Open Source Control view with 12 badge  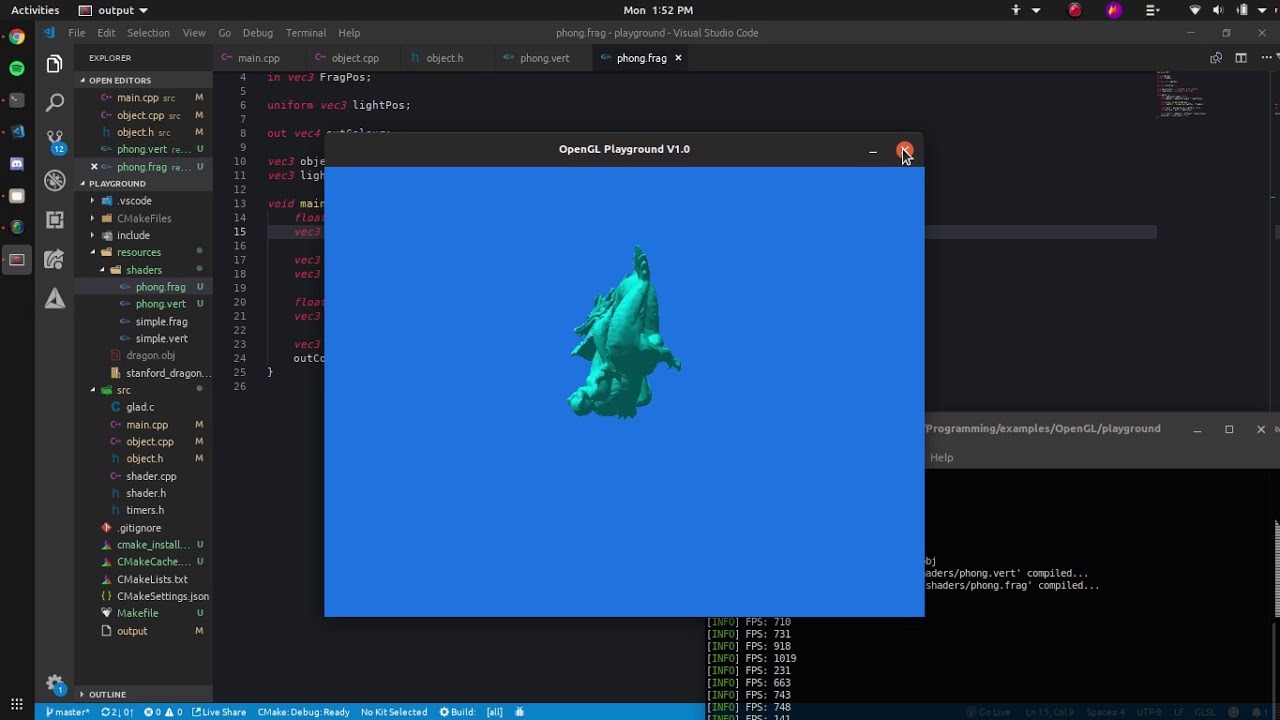pyautogui.click(x=55, y=141)
